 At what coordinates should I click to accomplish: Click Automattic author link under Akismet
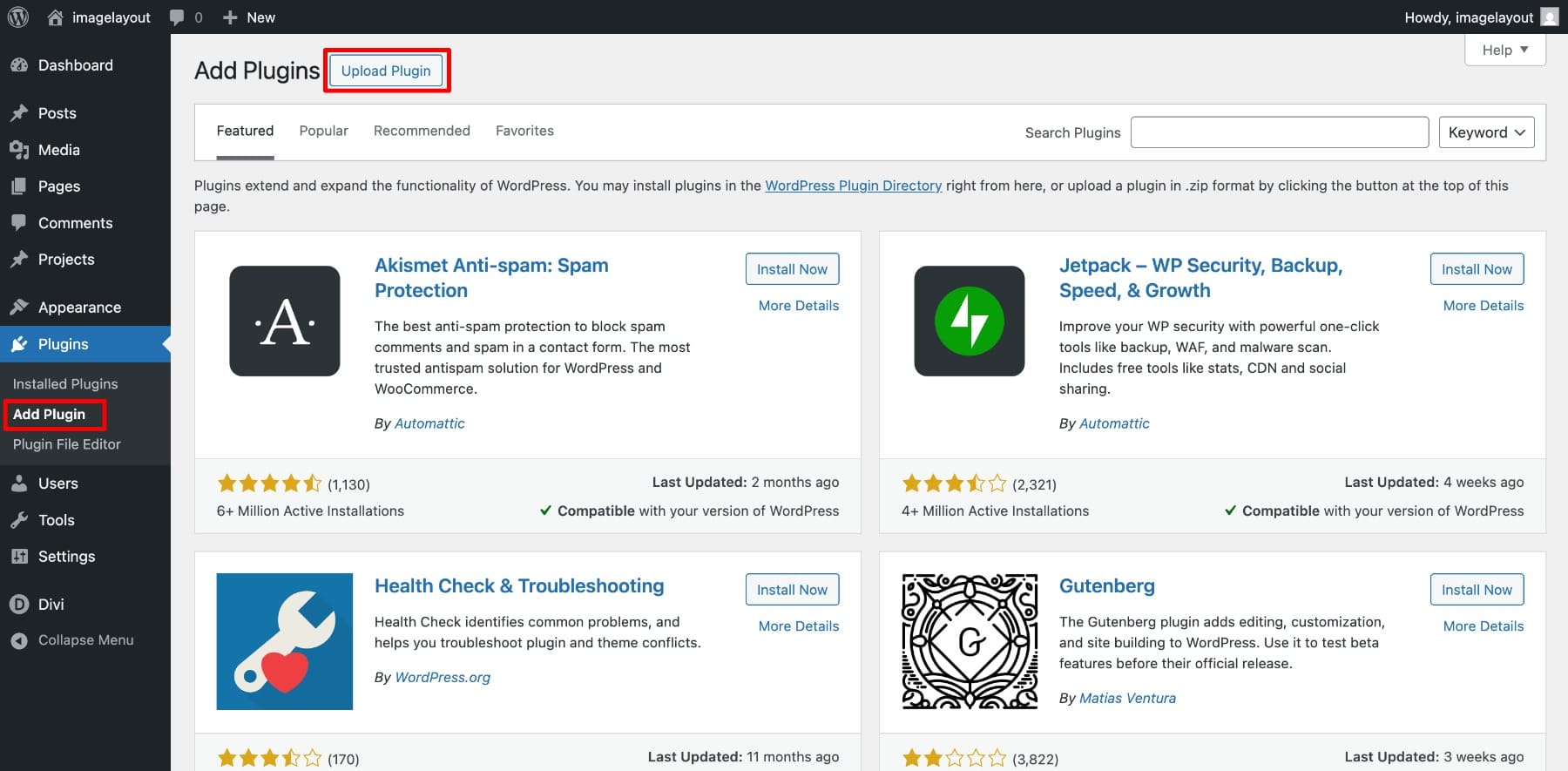(429, 423)
